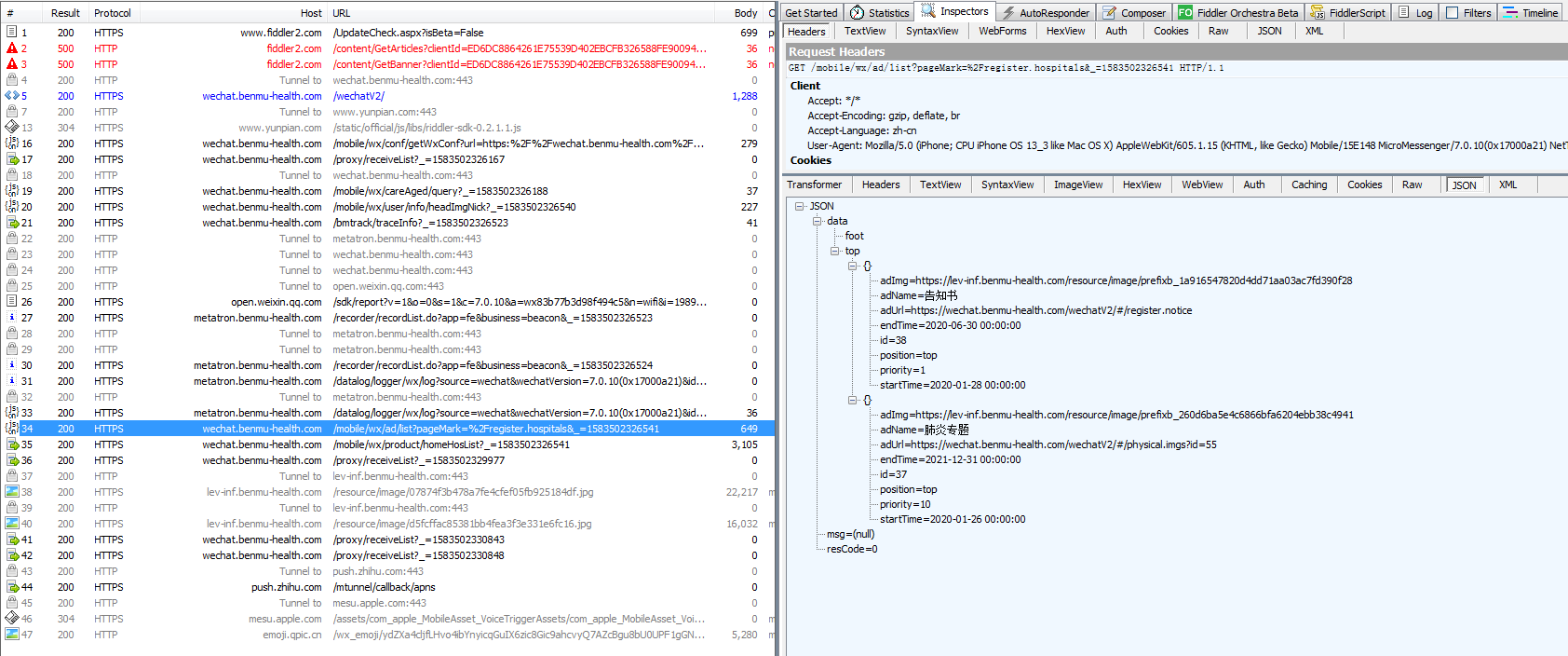
Task: Click the Statistics clock icon
Action: pos(857,13)
